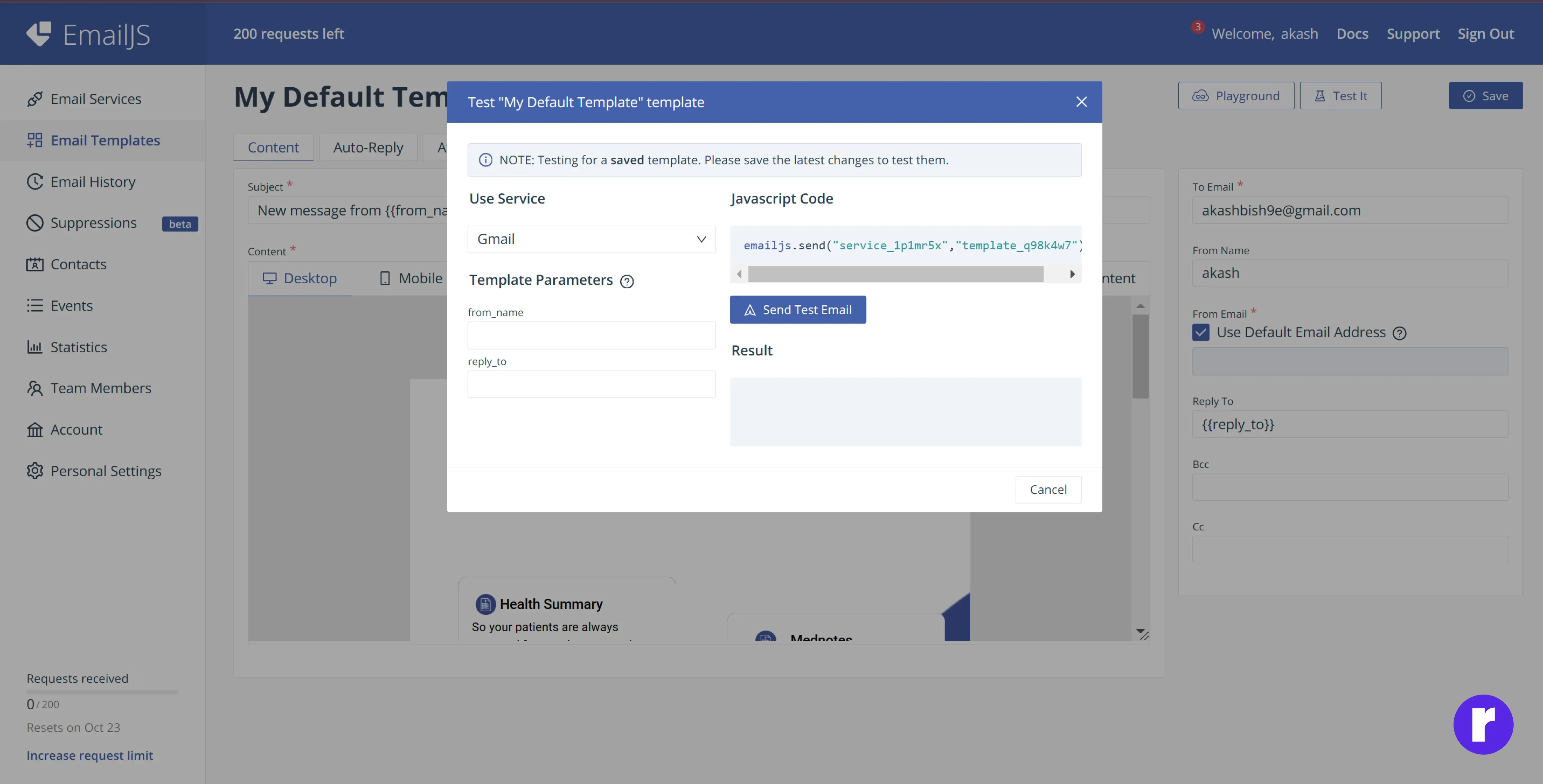
Task: Click the Events list icon
Action: (x=35, y=305)
